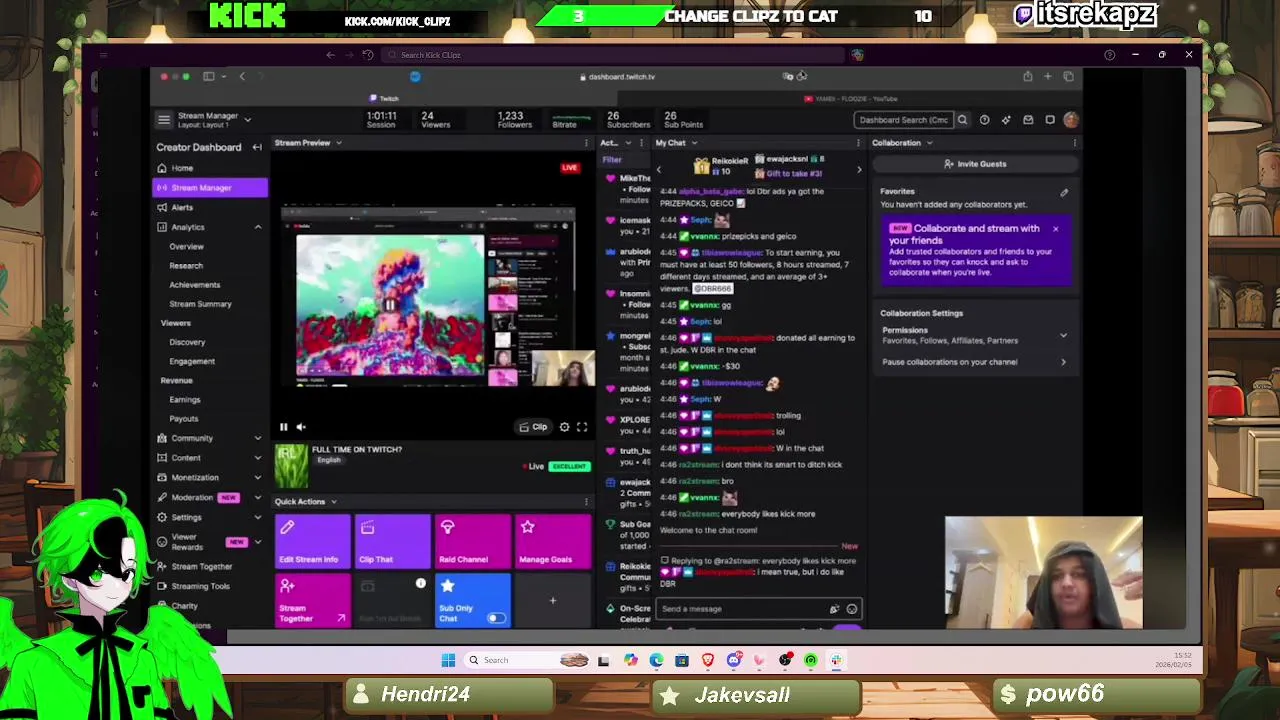Image resolution: width=1280 pixels, height=720 pixels.
Task: Open Earnings under Revenue
Action: pos(185,400)
